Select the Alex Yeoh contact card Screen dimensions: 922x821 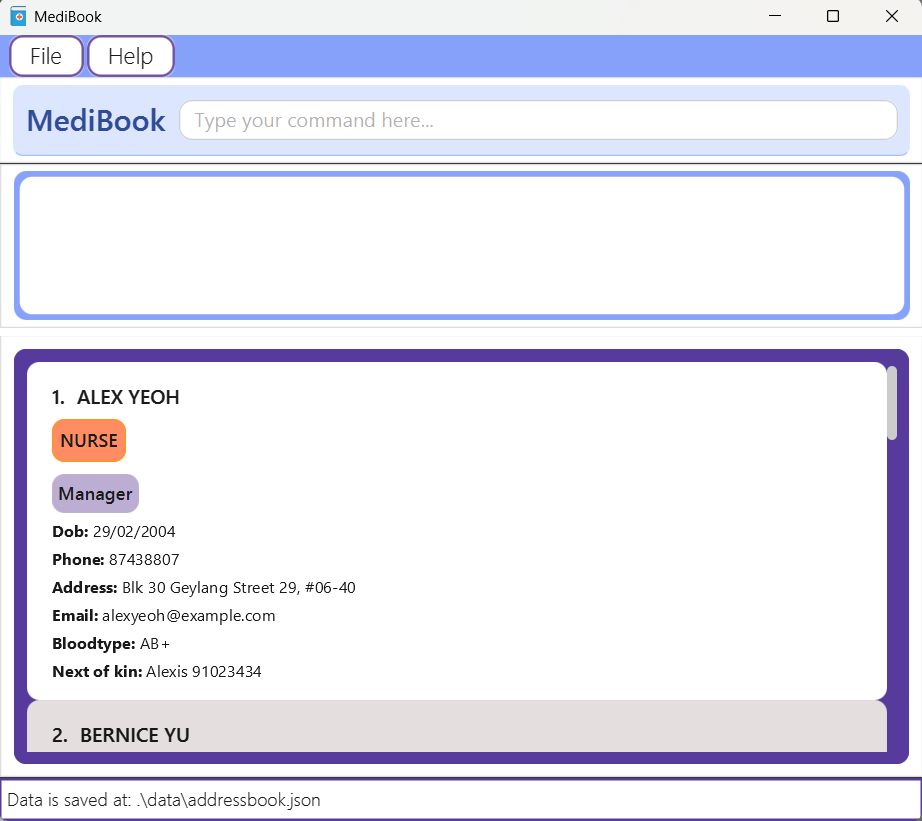click(456, 530)
